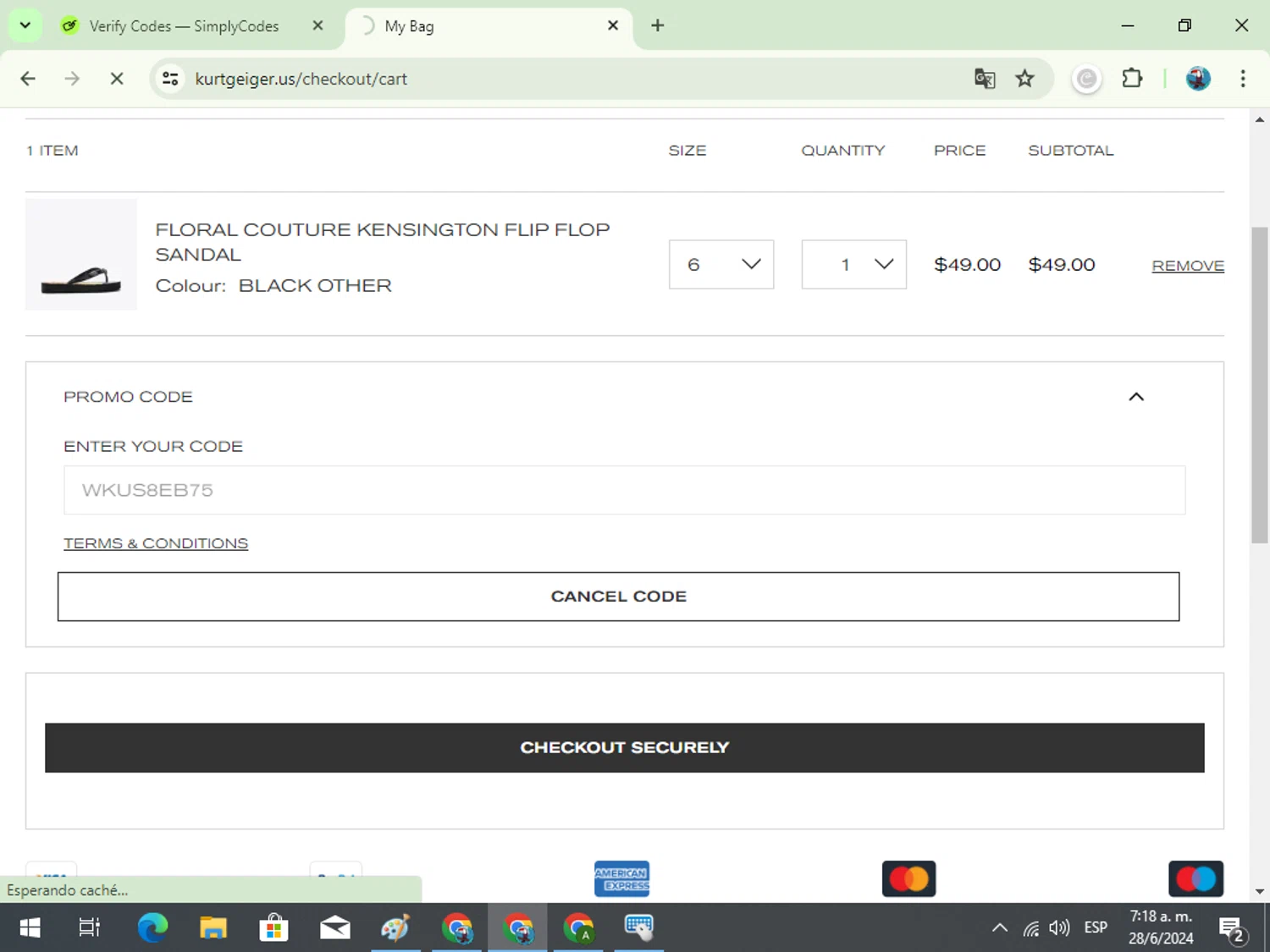Remove the flip flop sandal from bag
Screen dimensions: 1270x952
pyautogui.click(x=1188, y=266)
